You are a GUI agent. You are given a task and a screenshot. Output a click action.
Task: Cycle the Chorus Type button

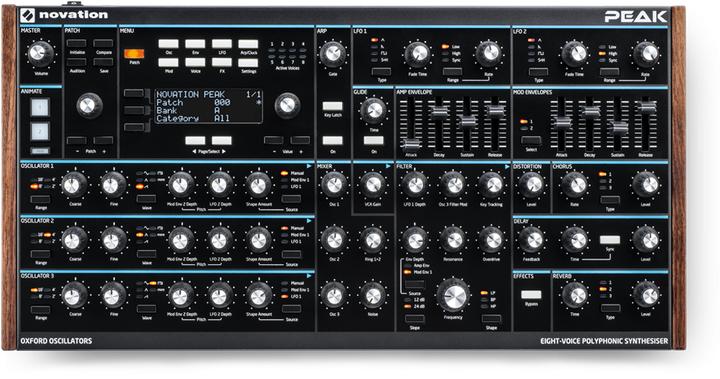[610, 200]
